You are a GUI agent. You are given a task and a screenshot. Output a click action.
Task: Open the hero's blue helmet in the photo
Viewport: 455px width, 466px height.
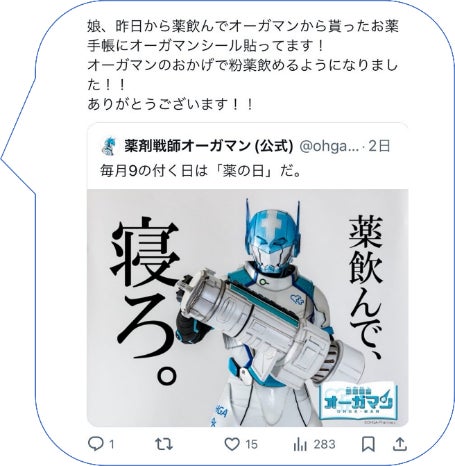click(x=273, y=237)
